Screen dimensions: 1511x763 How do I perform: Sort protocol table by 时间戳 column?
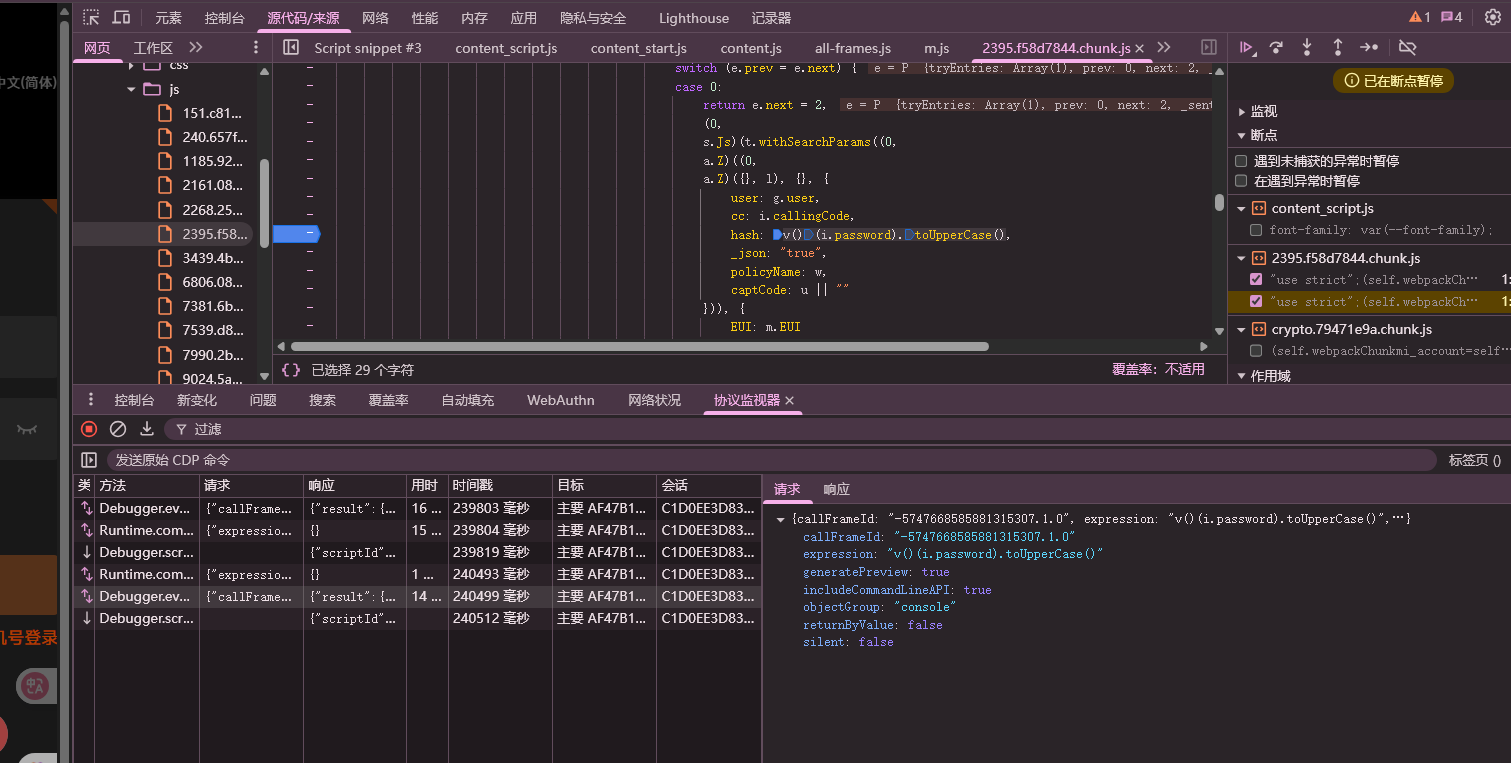(499, 485)
